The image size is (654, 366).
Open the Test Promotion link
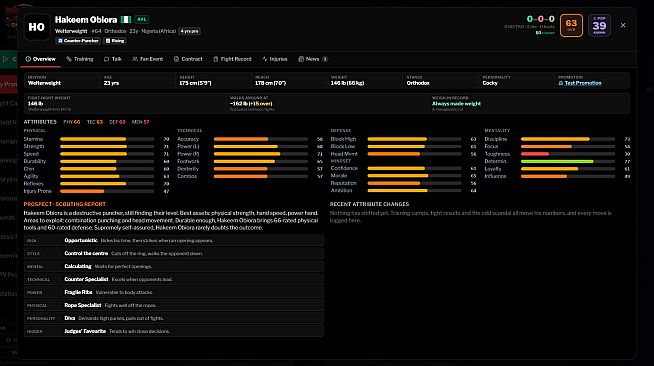coord(583,83)
